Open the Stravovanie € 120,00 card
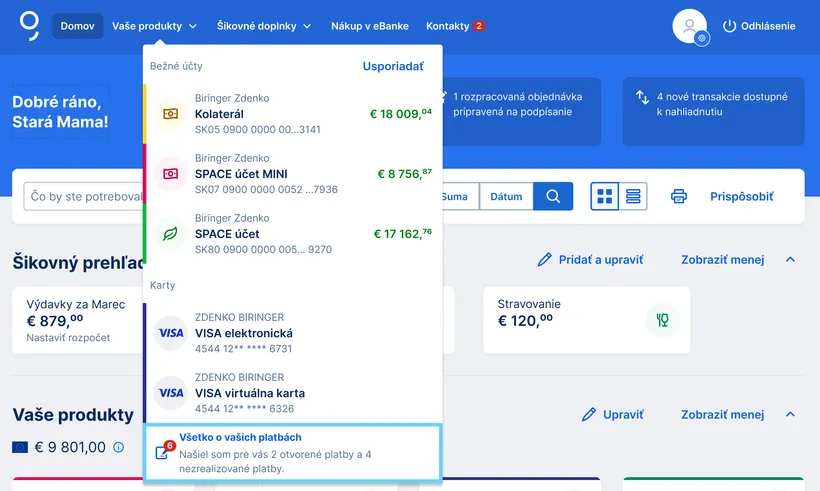Screen dimensions: 820x491 pyautogui.click(x=587, y=320)
